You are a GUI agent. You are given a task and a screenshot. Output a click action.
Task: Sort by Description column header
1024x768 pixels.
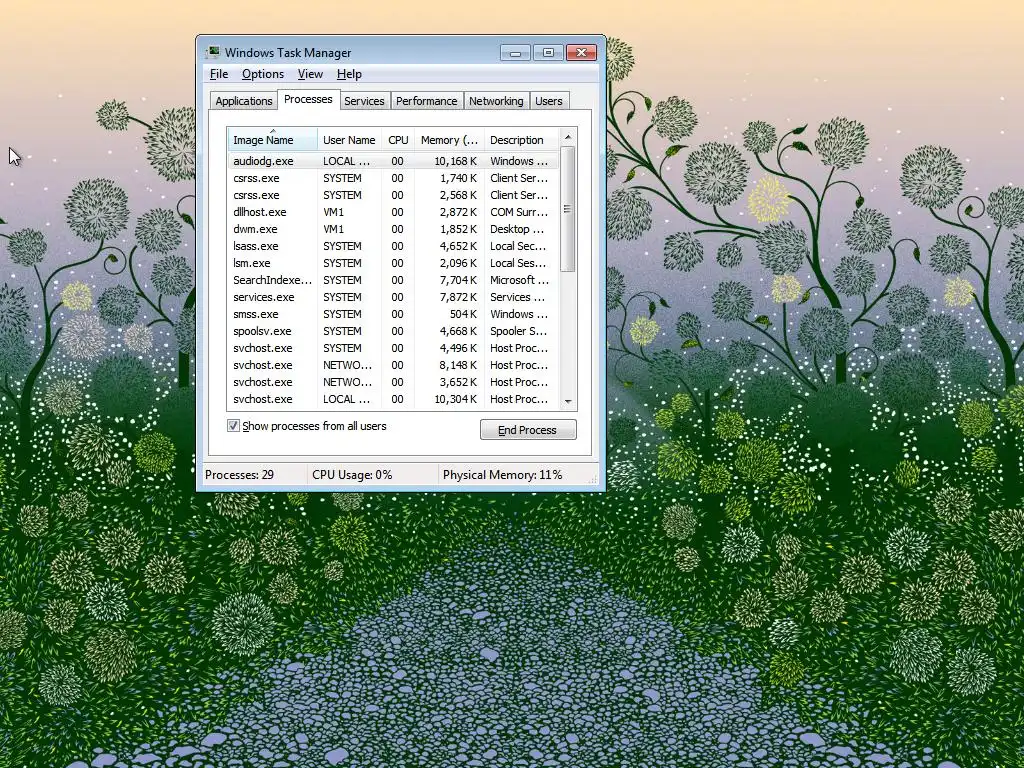click(520, 140)
